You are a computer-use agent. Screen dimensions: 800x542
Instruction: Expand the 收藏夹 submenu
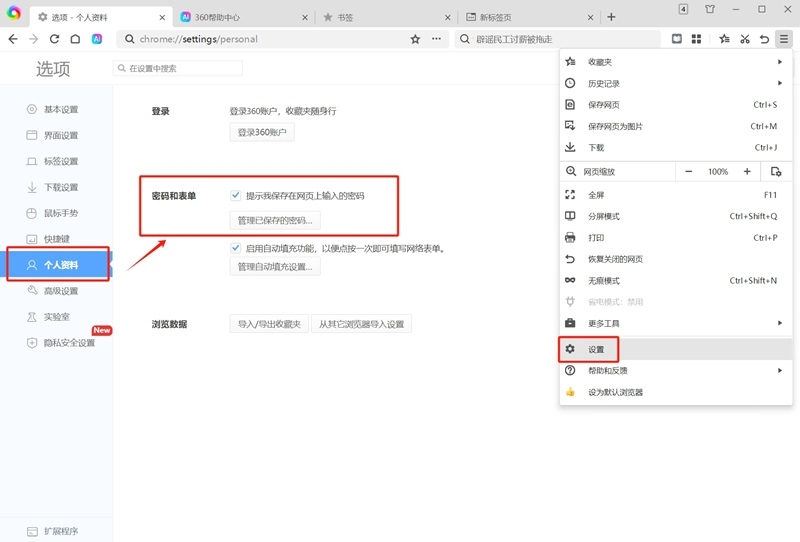tap(676, 62)
